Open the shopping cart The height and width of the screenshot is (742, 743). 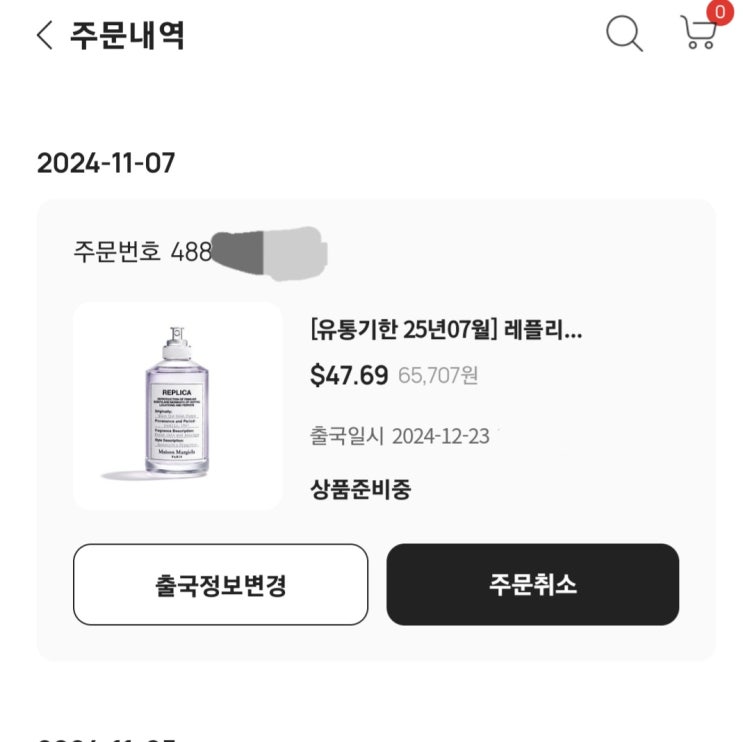click(x=698, y=33)
